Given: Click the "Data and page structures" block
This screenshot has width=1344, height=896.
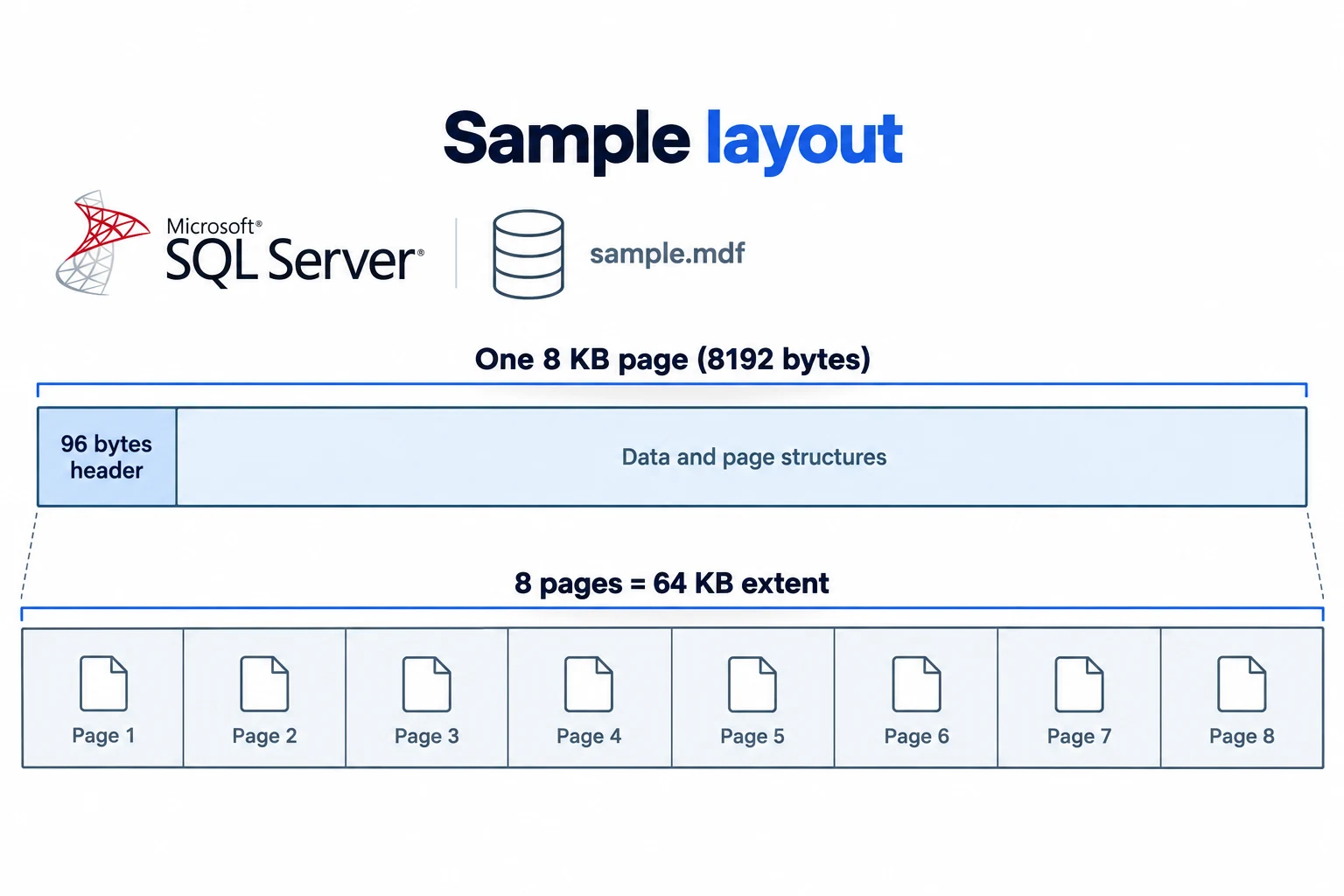Looking at the screenshot, I should point(742,457).
